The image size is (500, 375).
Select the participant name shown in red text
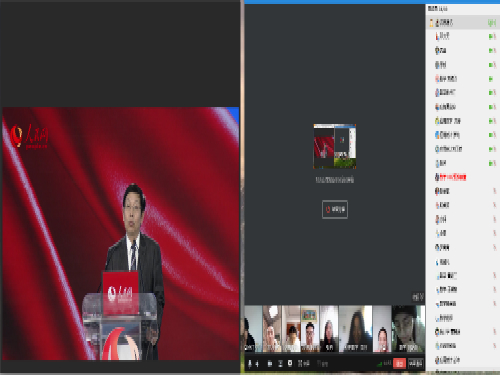pyautogui.click(x=452, y=177)
